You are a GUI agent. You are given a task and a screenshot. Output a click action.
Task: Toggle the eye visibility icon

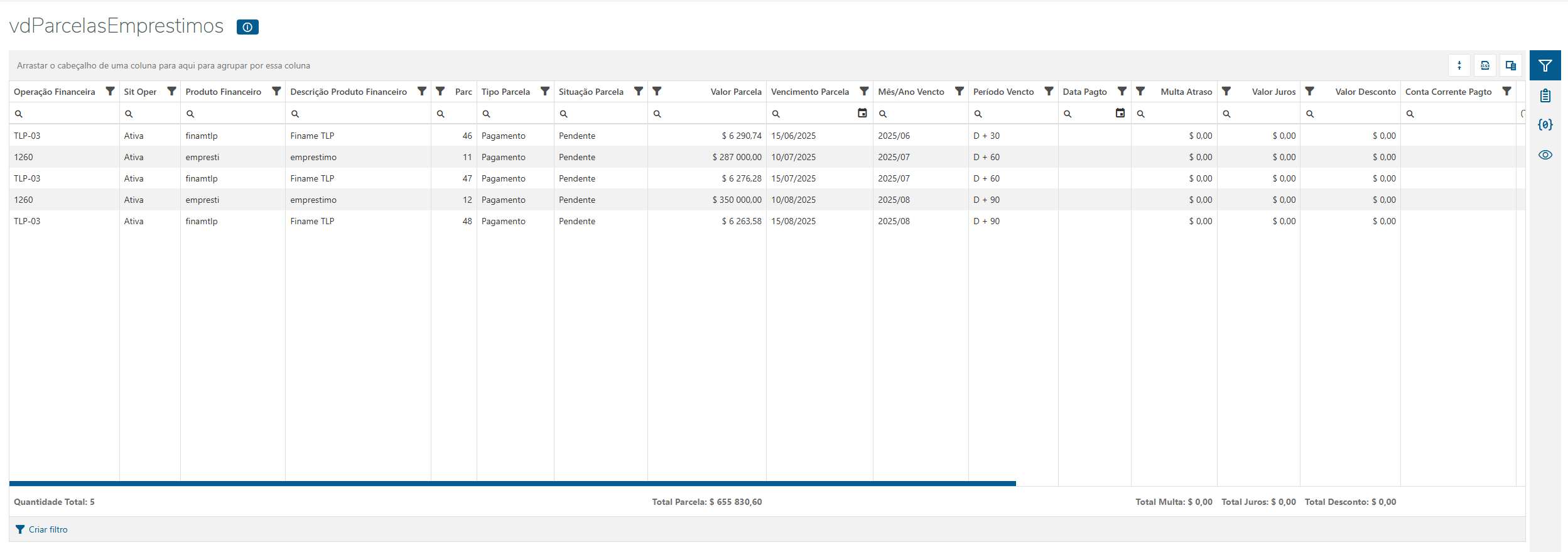[x=1545, y=154]
